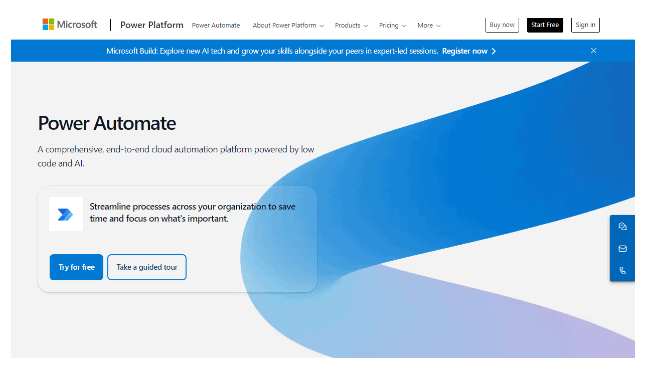
Task: Click the Microsoft Build announcement text
Action: tap(272, 51)
